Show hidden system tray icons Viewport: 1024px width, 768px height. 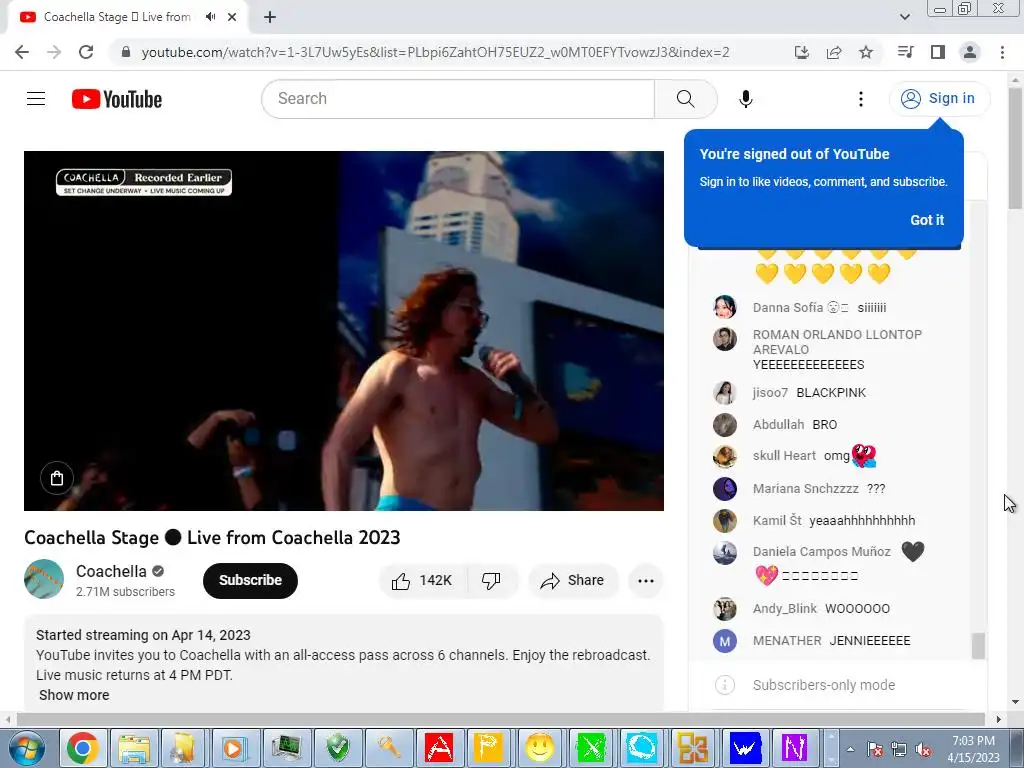tap(850, 749)
